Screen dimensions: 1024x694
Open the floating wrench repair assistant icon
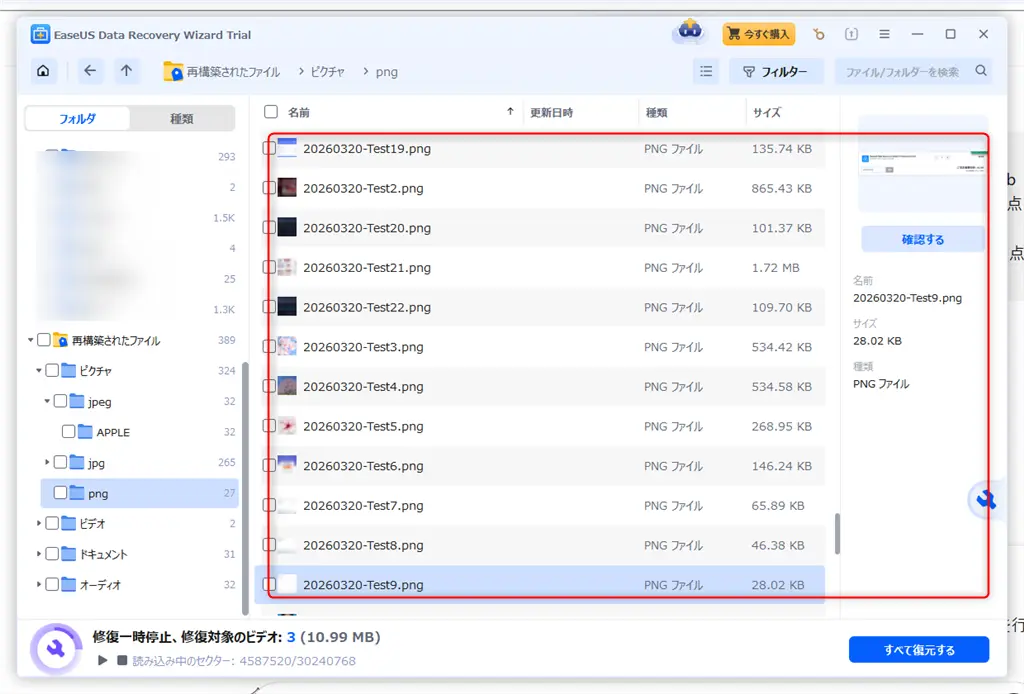(984, 501)
